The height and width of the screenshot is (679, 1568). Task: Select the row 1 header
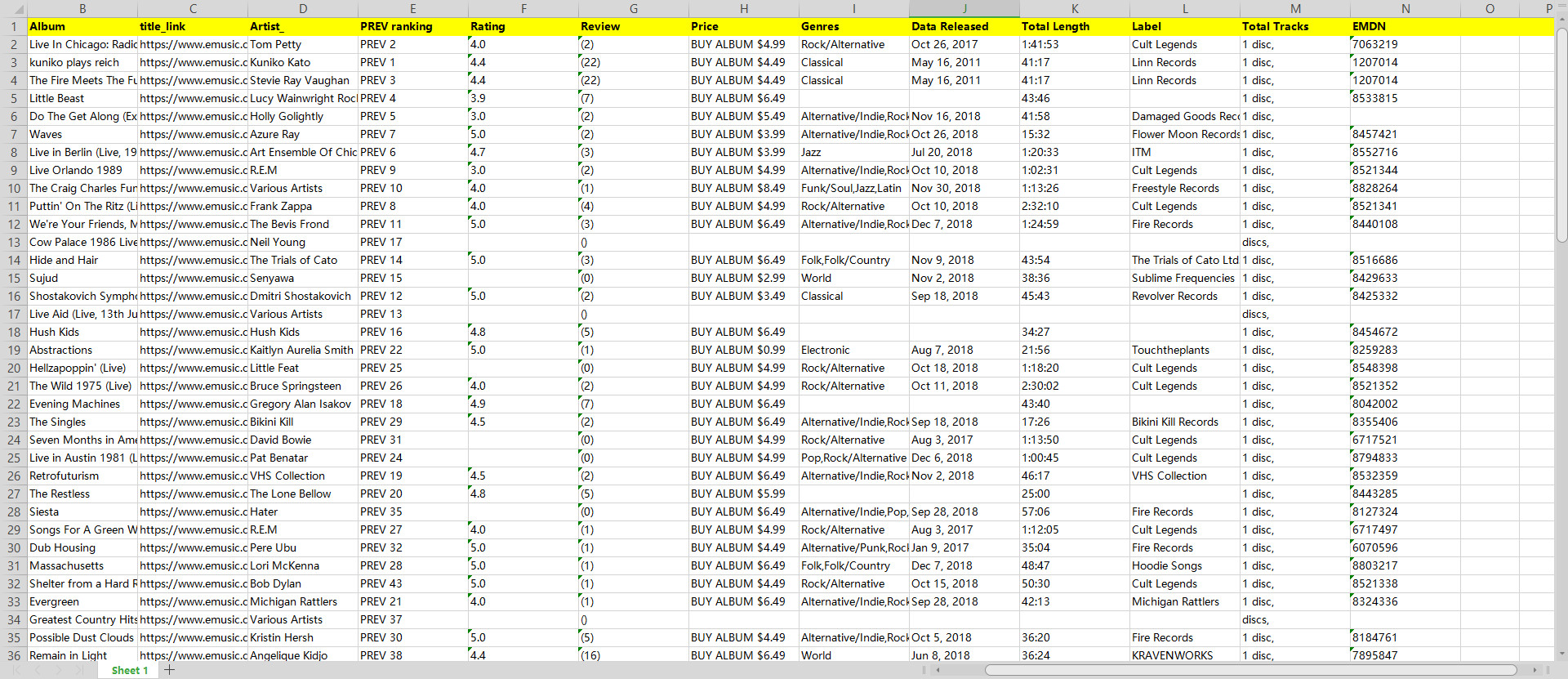point(14,26)
